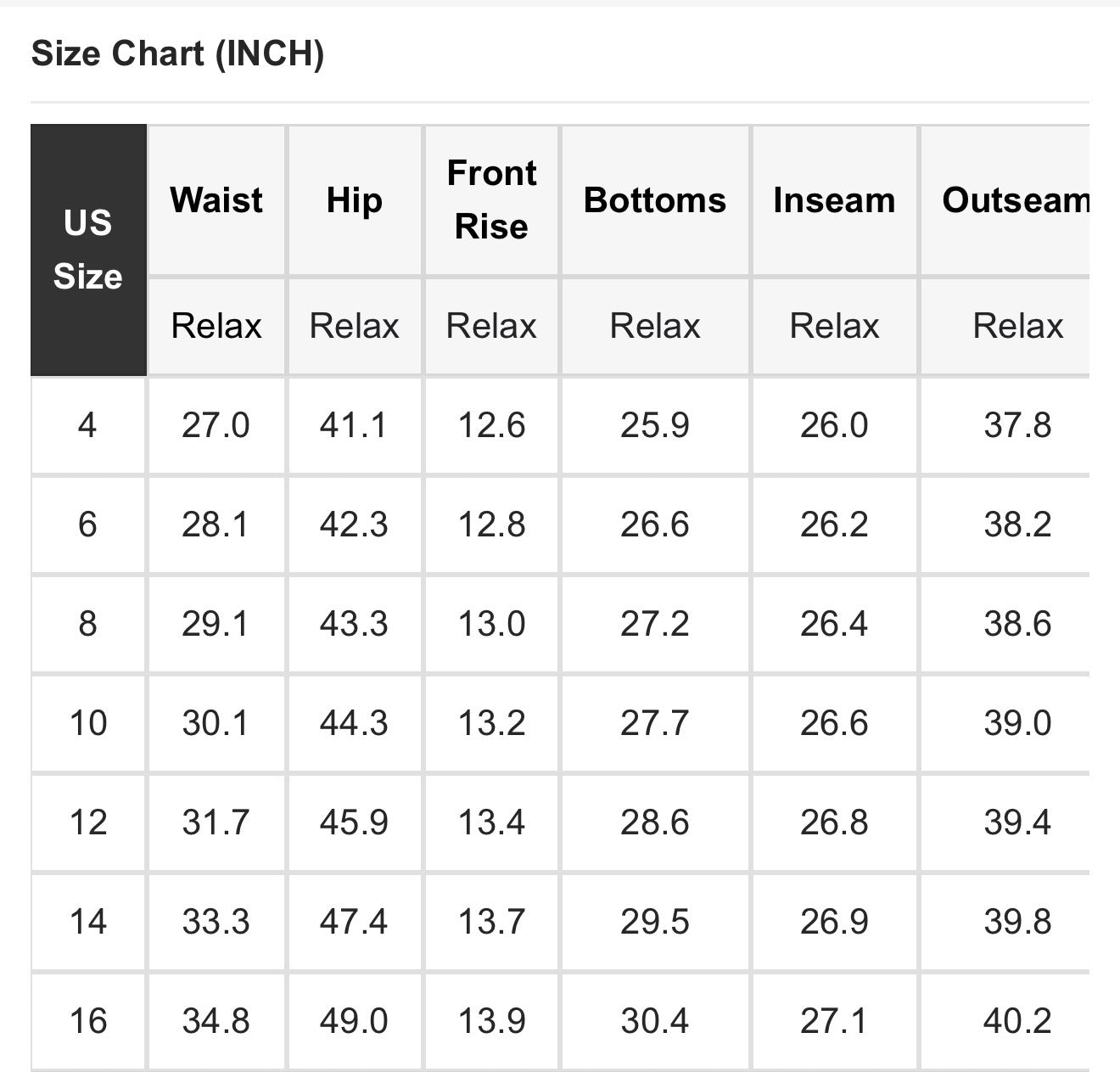Select the Hip column header
The width and height of the screenshot is (1120, 1072).
click(x=355, y=200)
